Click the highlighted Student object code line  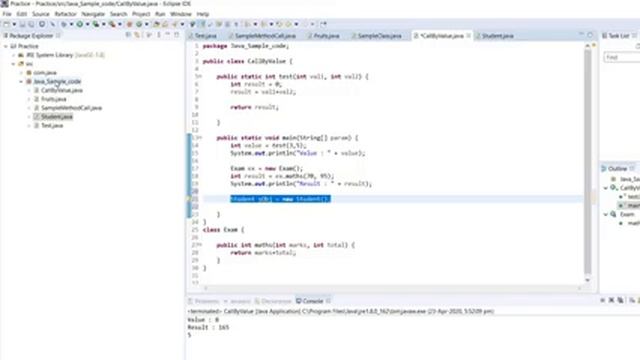(x=280, y=199)
